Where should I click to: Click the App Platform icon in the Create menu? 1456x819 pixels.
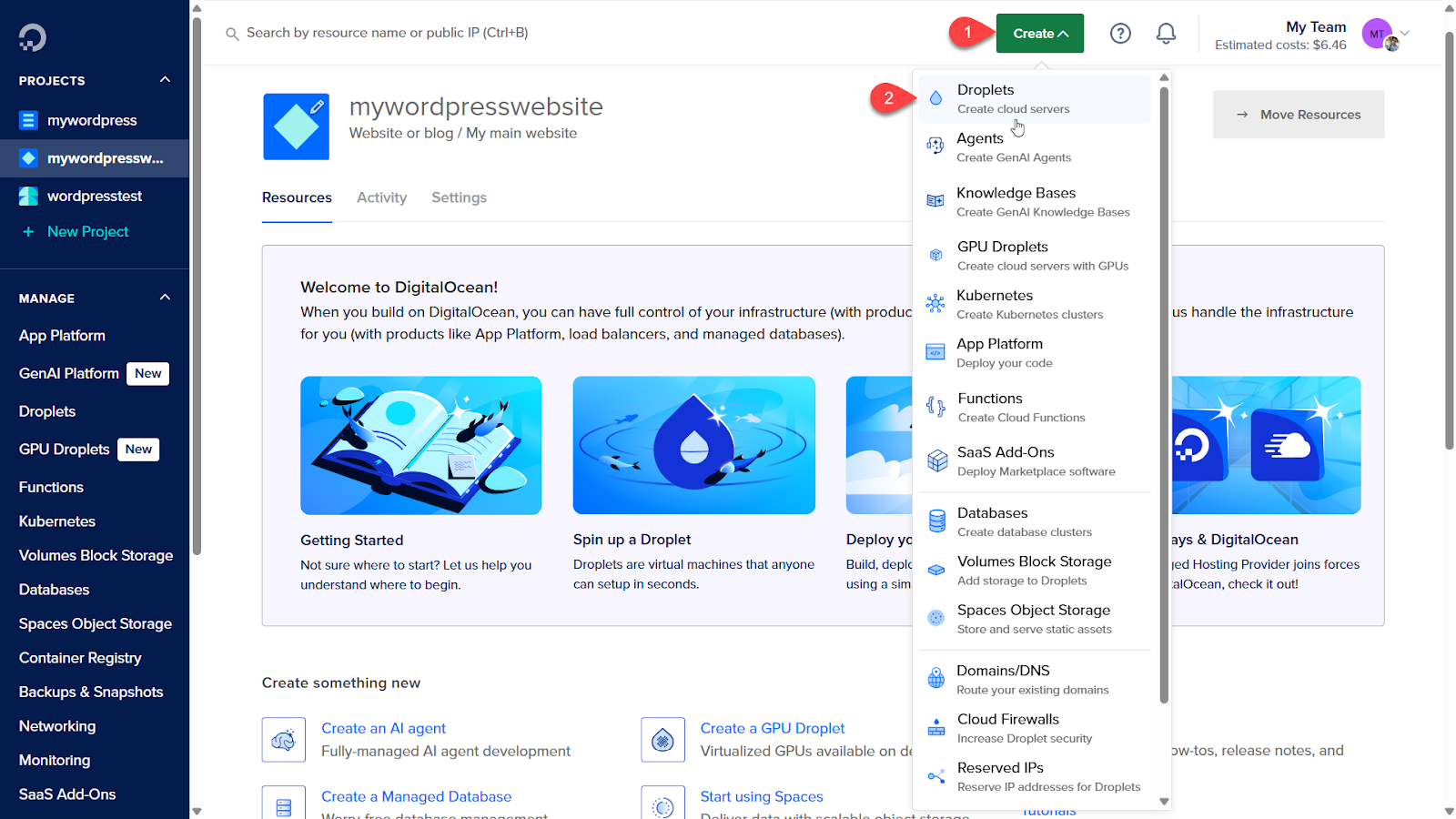click(935, 352)
